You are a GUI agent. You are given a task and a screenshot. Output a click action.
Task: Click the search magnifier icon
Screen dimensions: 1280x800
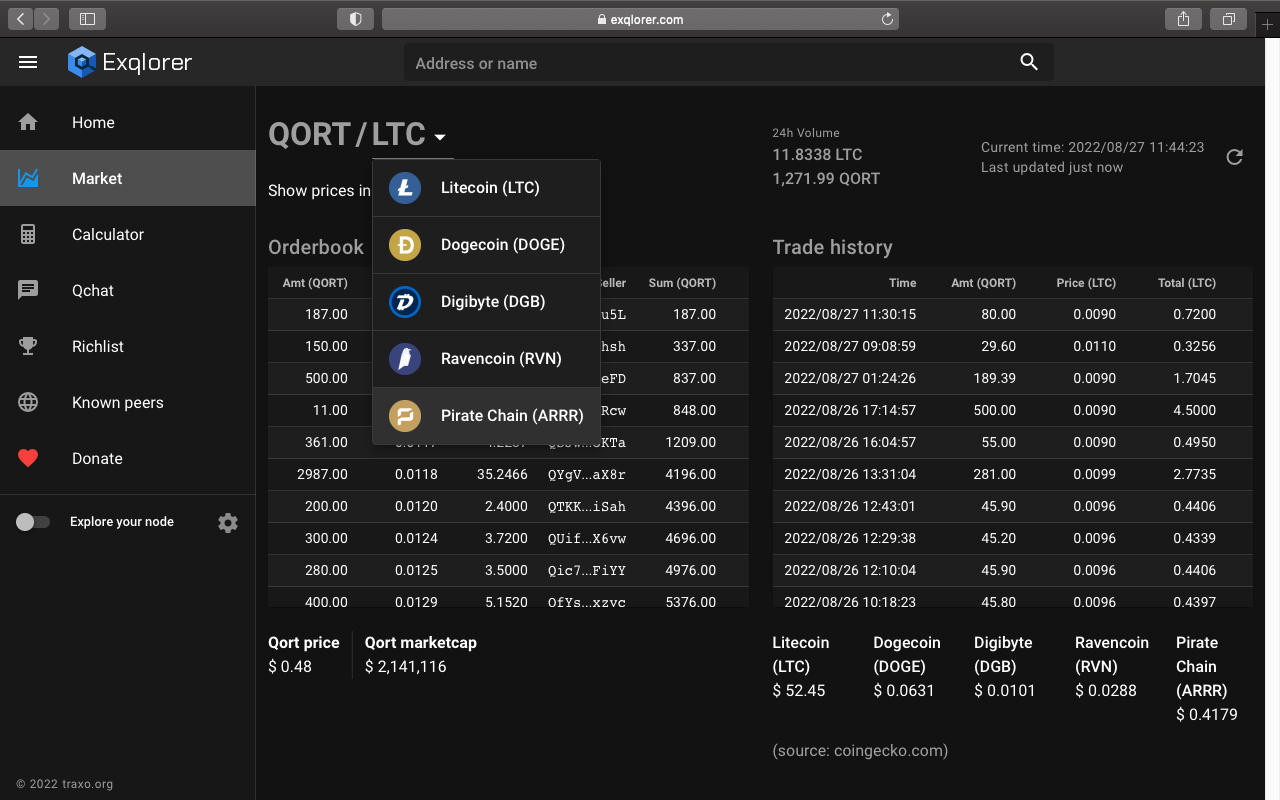pyautogui.click(x=1029, y=62)
